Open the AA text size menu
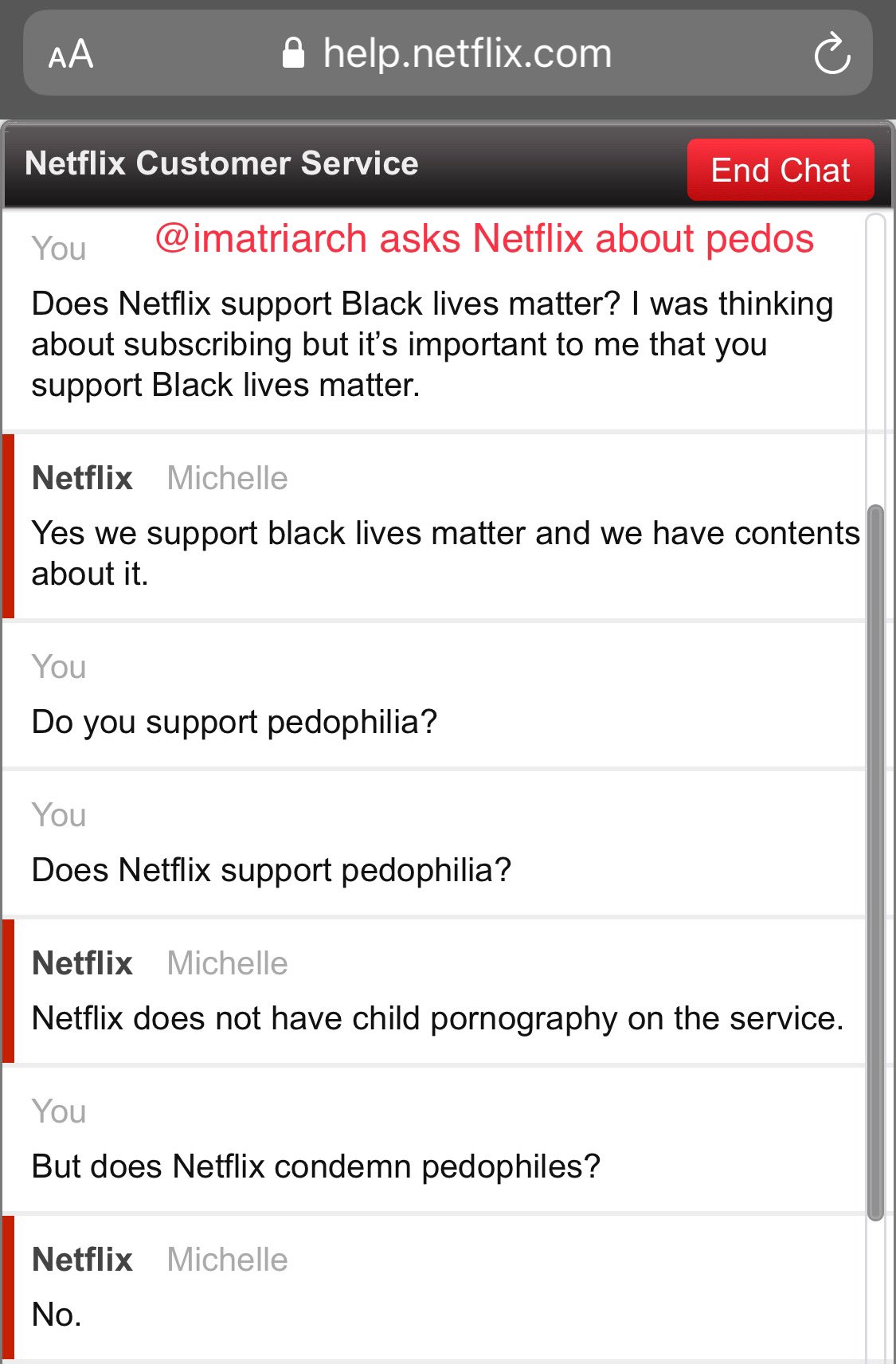This screenshot has width=896, height=1364. [71, 55]
